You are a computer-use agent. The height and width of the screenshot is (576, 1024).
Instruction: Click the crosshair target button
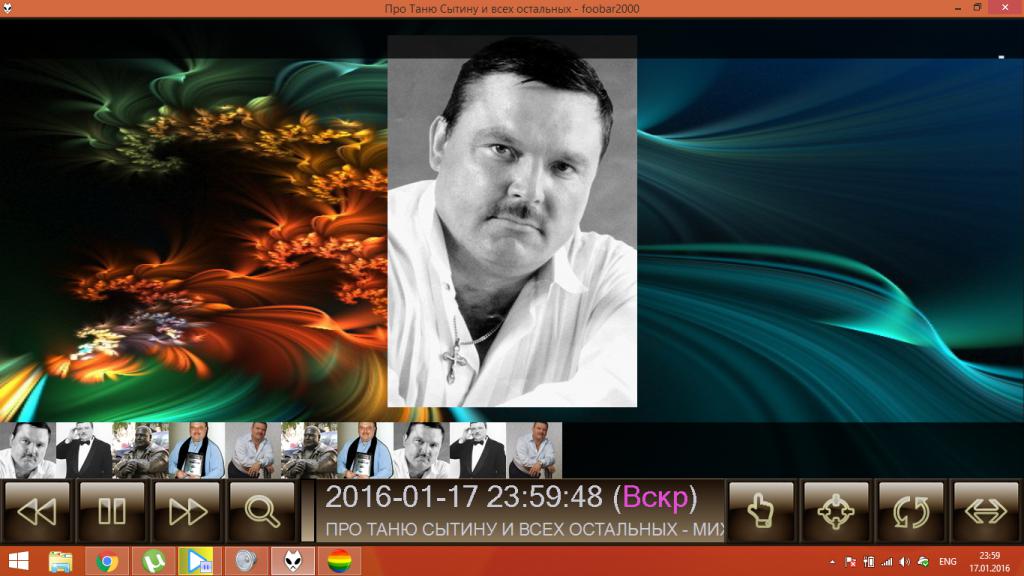[x=836, y=511]
